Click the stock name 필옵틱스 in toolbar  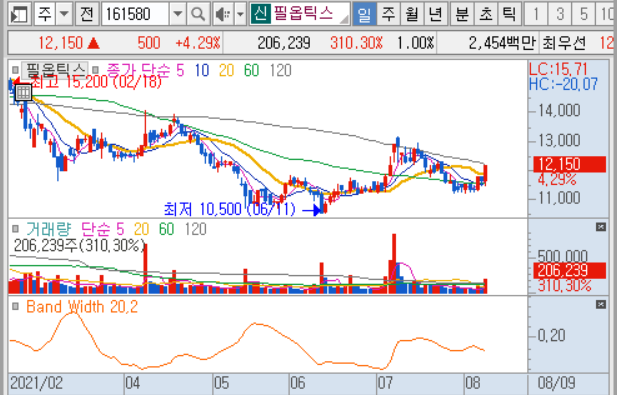(x=303, y=13)
